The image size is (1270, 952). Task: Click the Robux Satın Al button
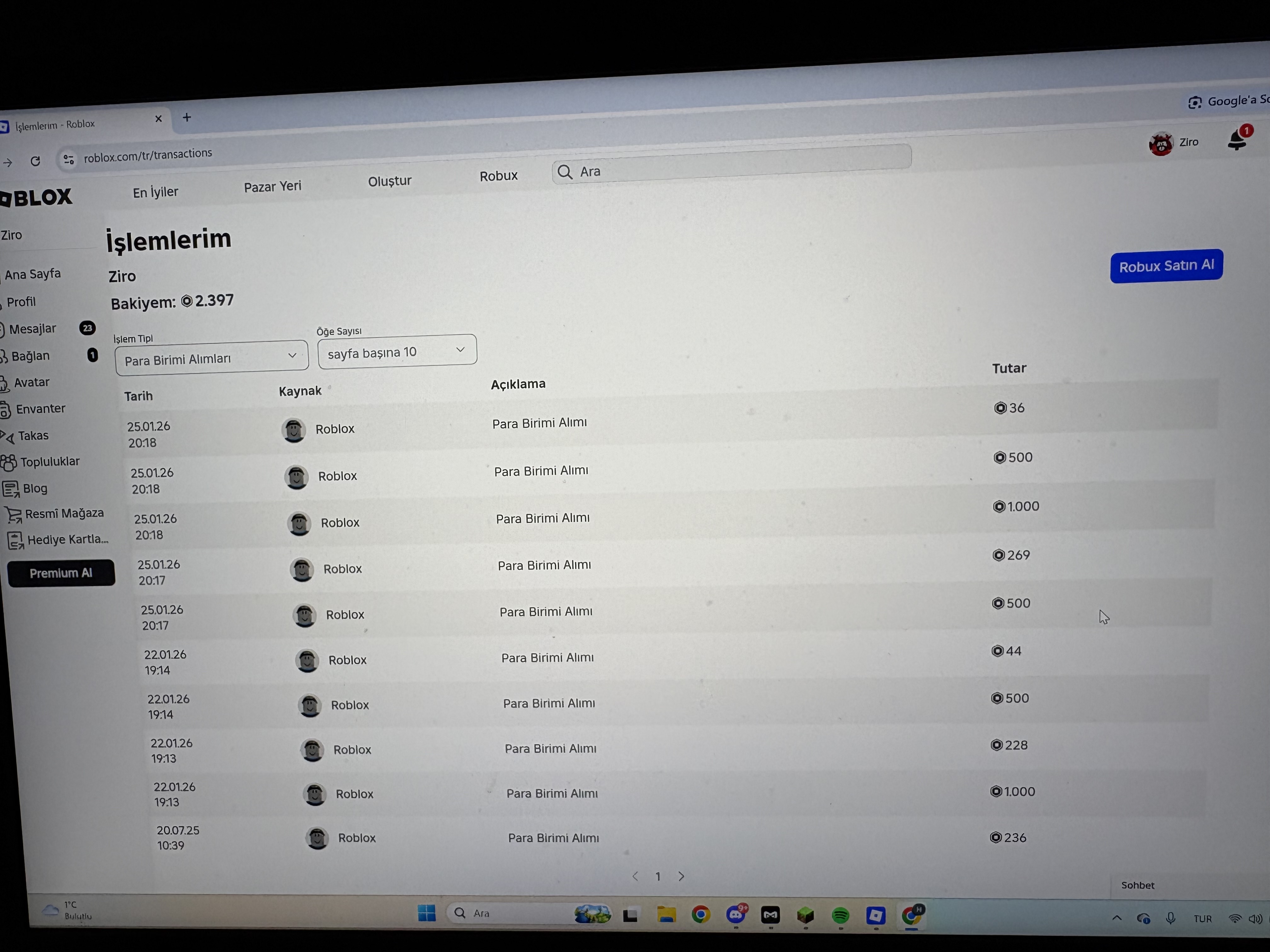click(x=1167, y=266)
